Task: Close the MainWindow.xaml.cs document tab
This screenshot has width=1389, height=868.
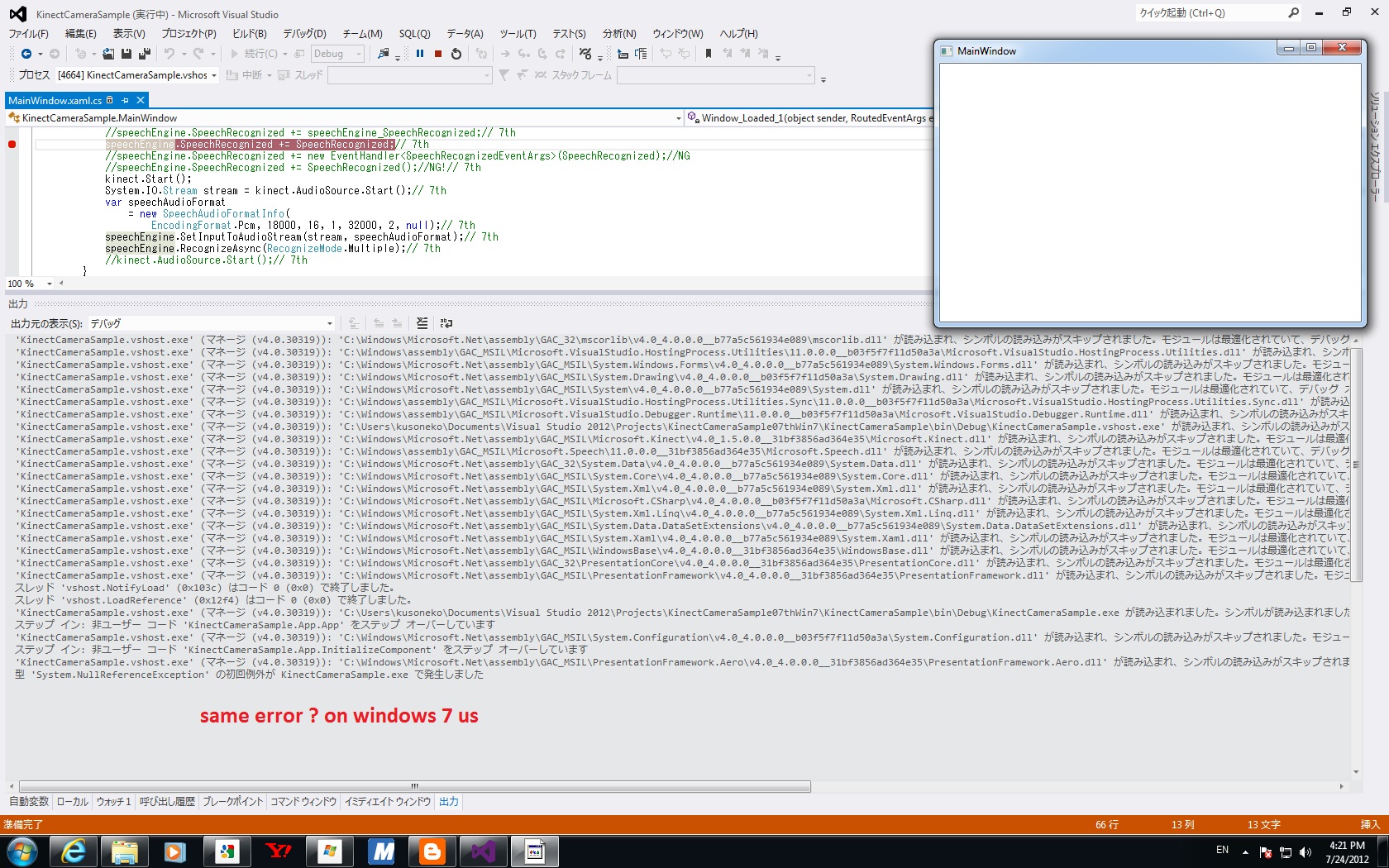Action: [x=141, y=100]
